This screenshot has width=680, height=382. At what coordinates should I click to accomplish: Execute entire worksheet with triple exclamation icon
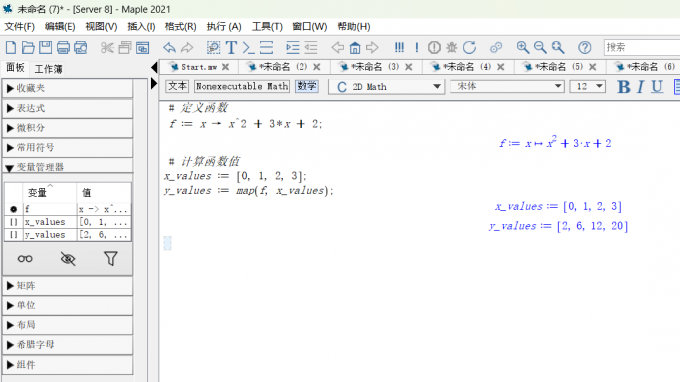pos(399,47)
